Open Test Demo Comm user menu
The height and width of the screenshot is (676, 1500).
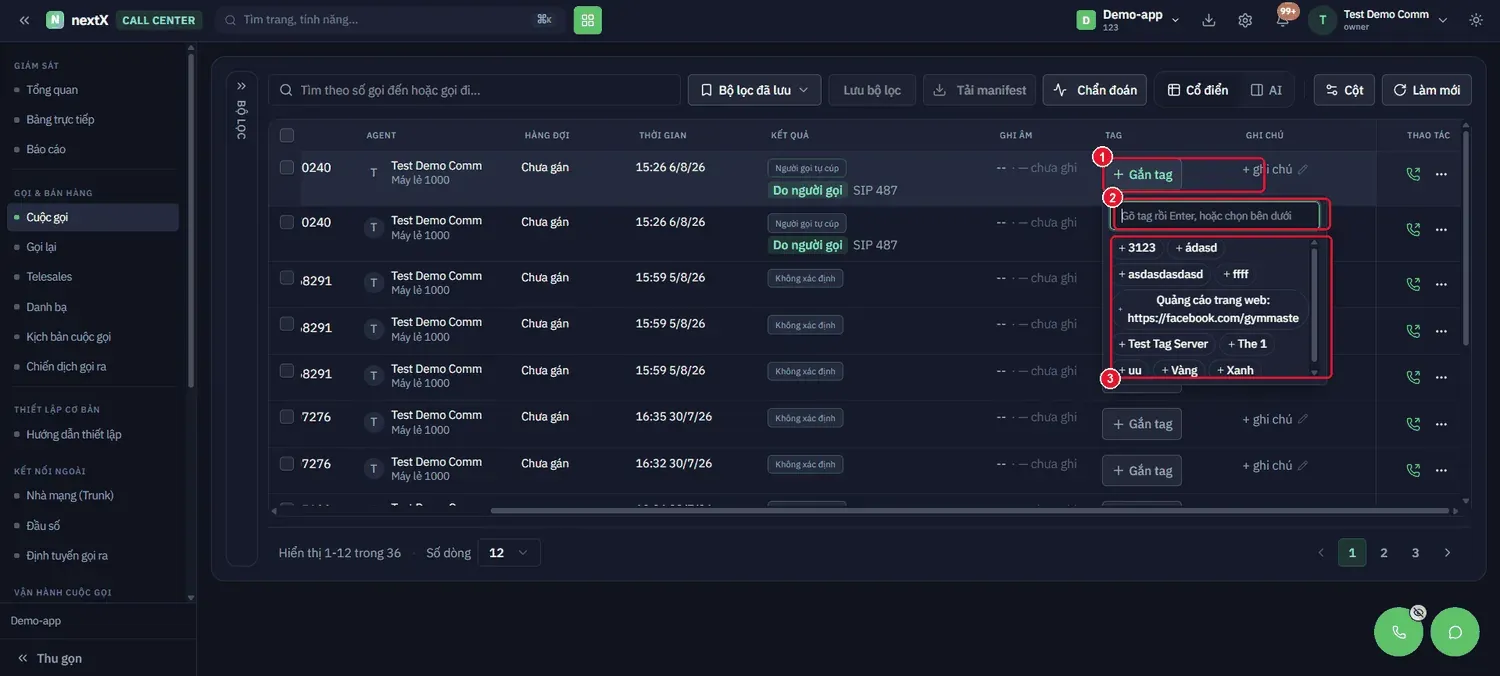(x=1379, y=20)
